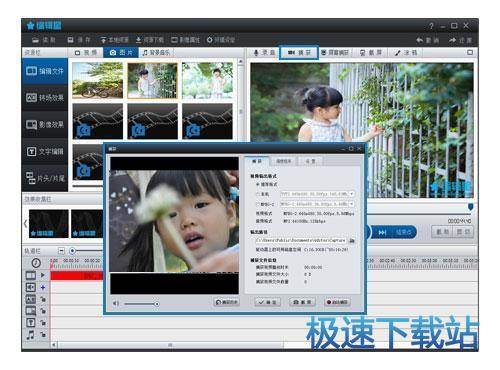Switch to the Pictures resource tab

121,53
